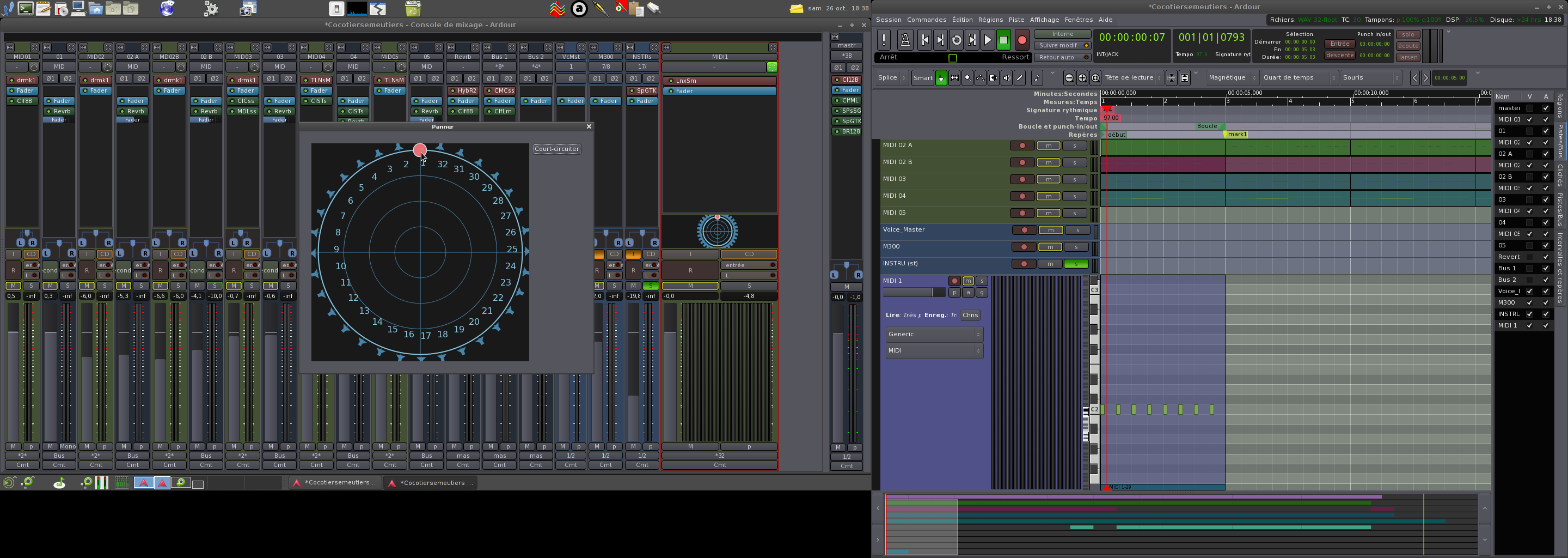Open the Régions menu
Screen dimensions: 1568x558
(x=990, y=20)
